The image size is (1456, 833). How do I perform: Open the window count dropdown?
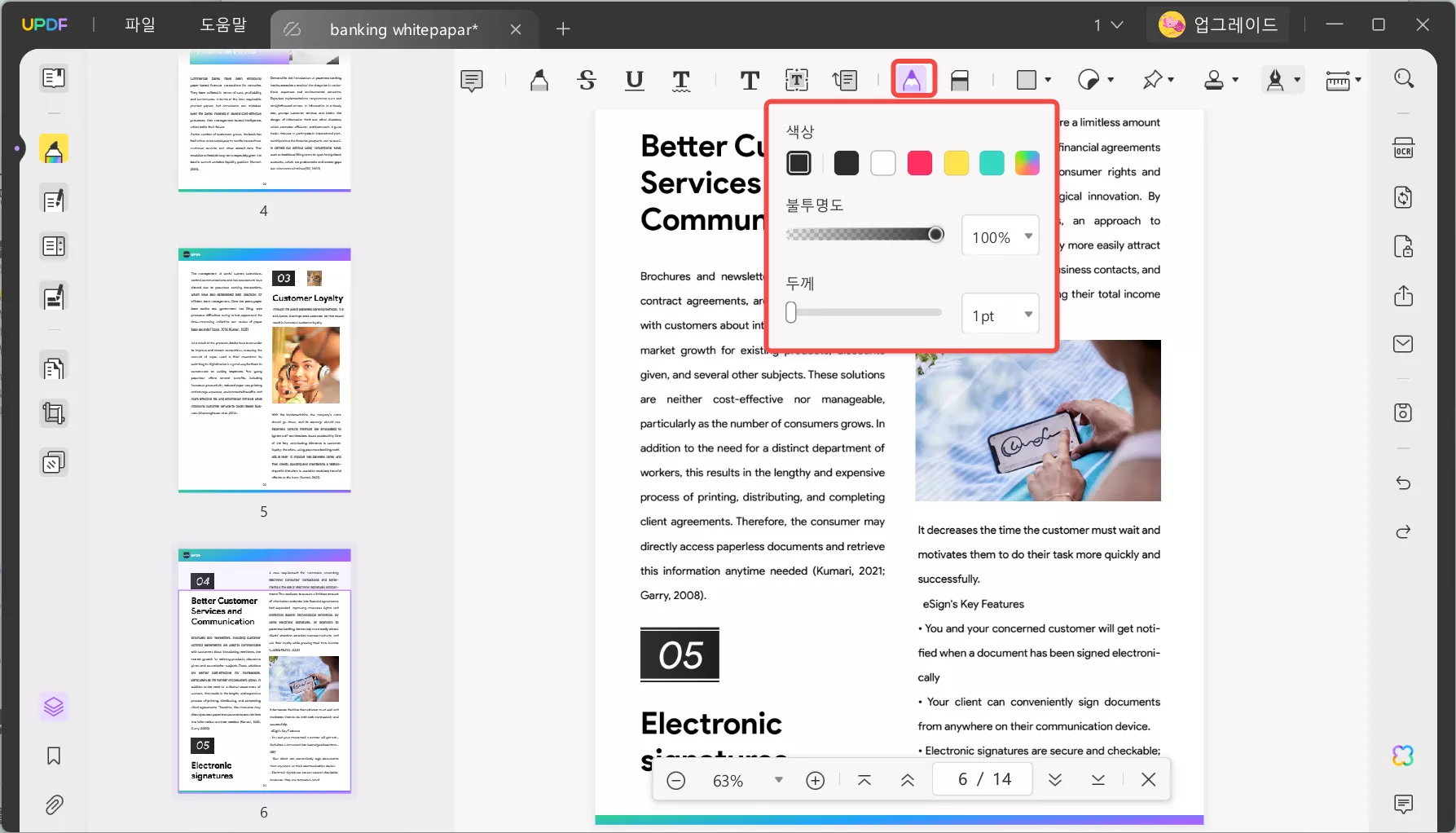pos(1109,25)
